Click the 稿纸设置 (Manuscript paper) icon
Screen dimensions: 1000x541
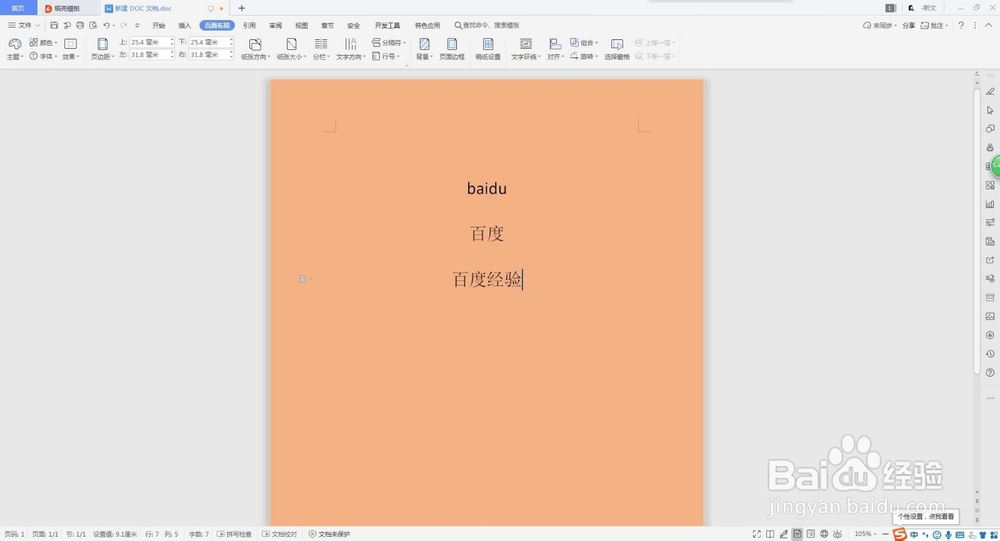[488, 44]
